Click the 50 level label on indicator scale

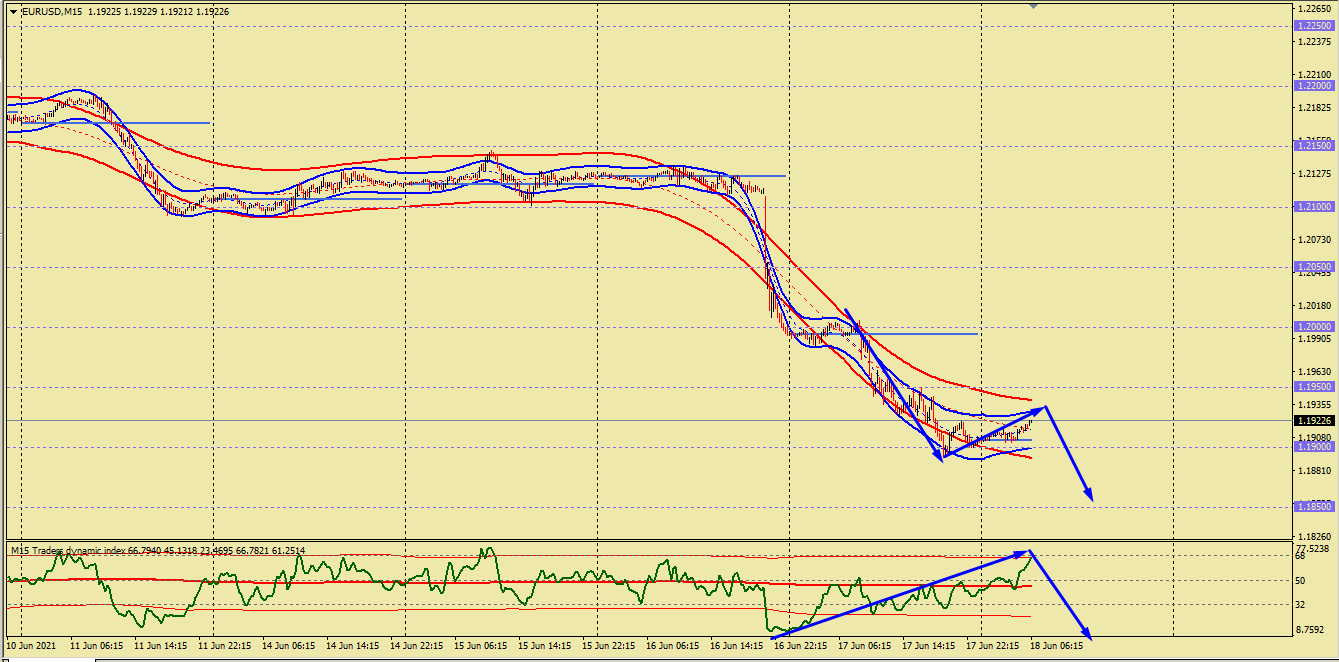[1301, 580]
